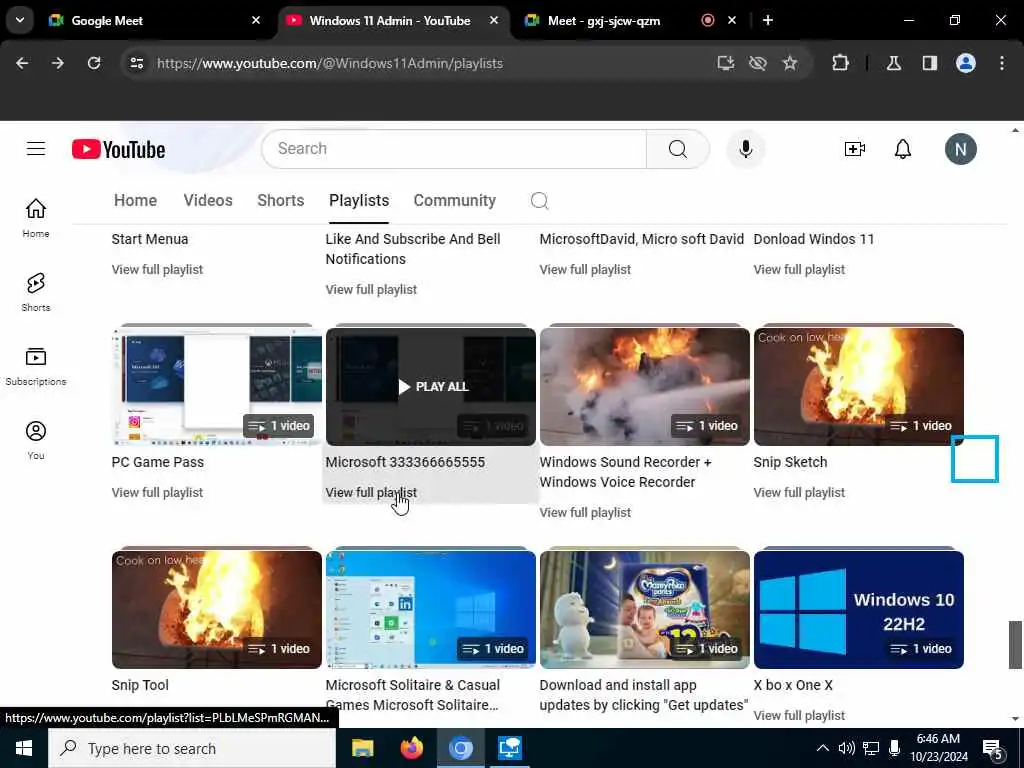The width and height of the screenshot is (1024, 768).
Task: Open Subscriptions in the sidebar
Action: [36, 366]
